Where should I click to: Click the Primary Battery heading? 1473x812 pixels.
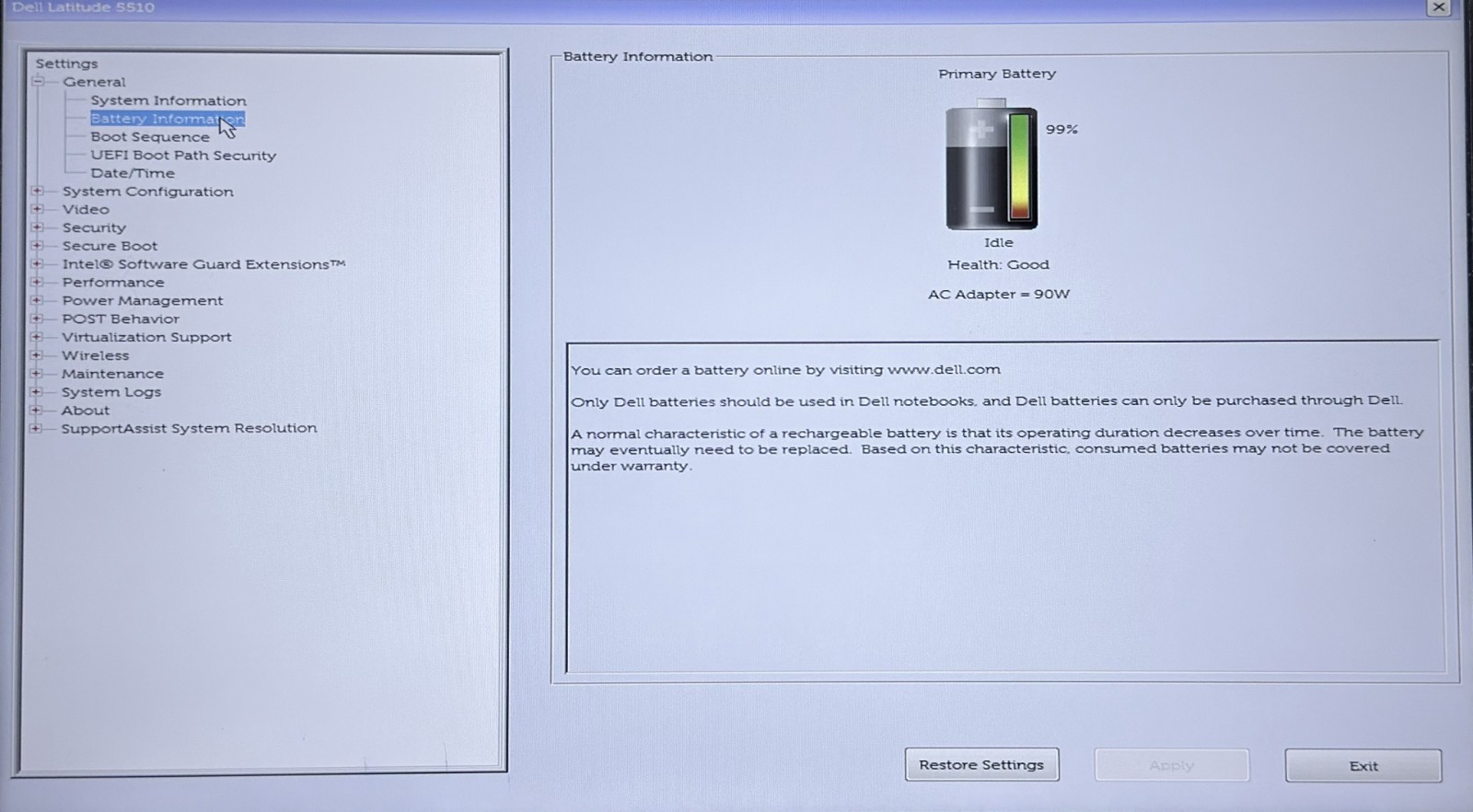(x=997, y=74)
